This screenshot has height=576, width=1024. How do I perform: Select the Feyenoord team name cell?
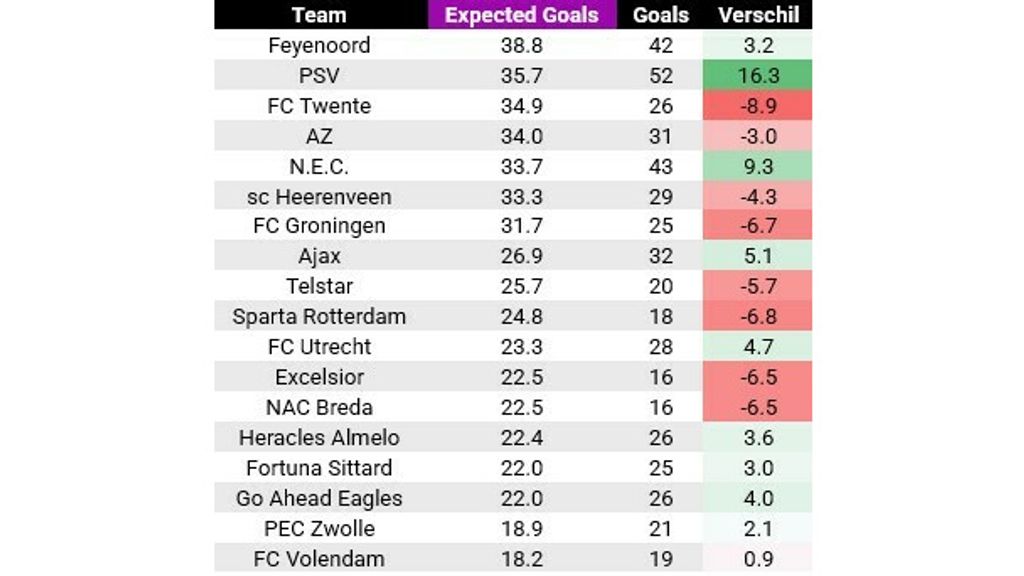click(319, 45)
